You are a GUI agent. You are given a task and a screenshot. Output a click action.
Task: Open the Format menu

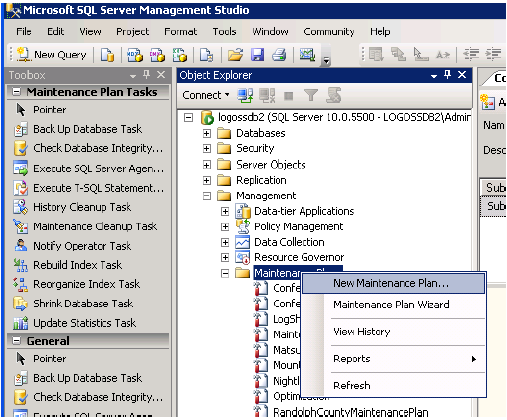[180, 32]
